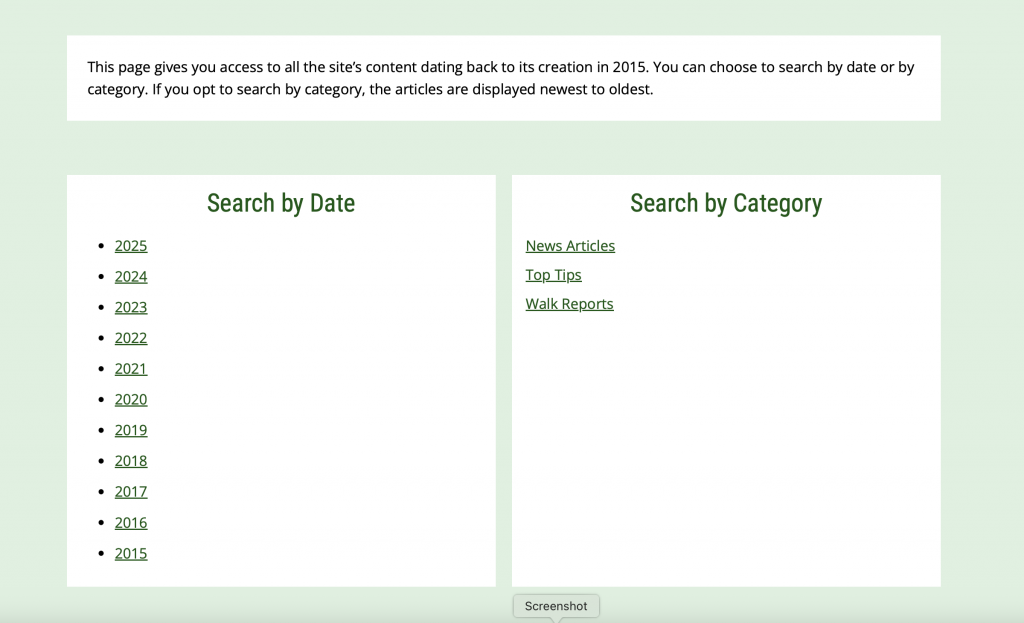The image size is (1024, 623).
Task: Browse the Top Tips category
Action: coord(553,275)
